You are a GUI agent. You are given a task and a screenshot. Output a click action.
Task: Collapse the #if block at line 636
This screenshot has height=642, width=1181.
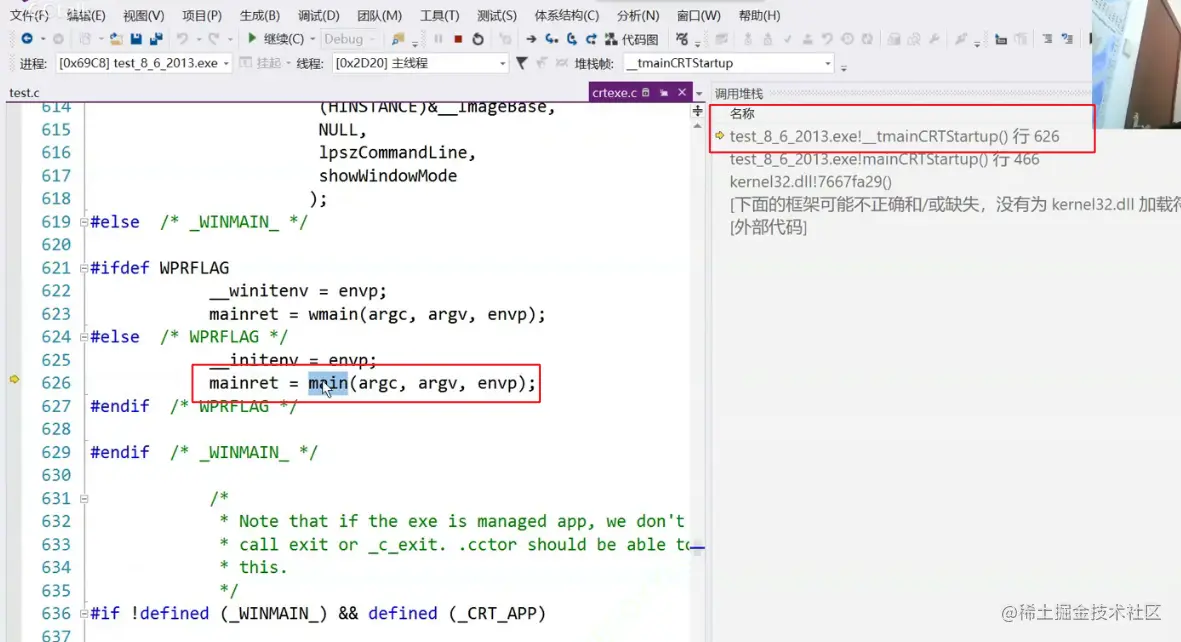click(84, 613)
